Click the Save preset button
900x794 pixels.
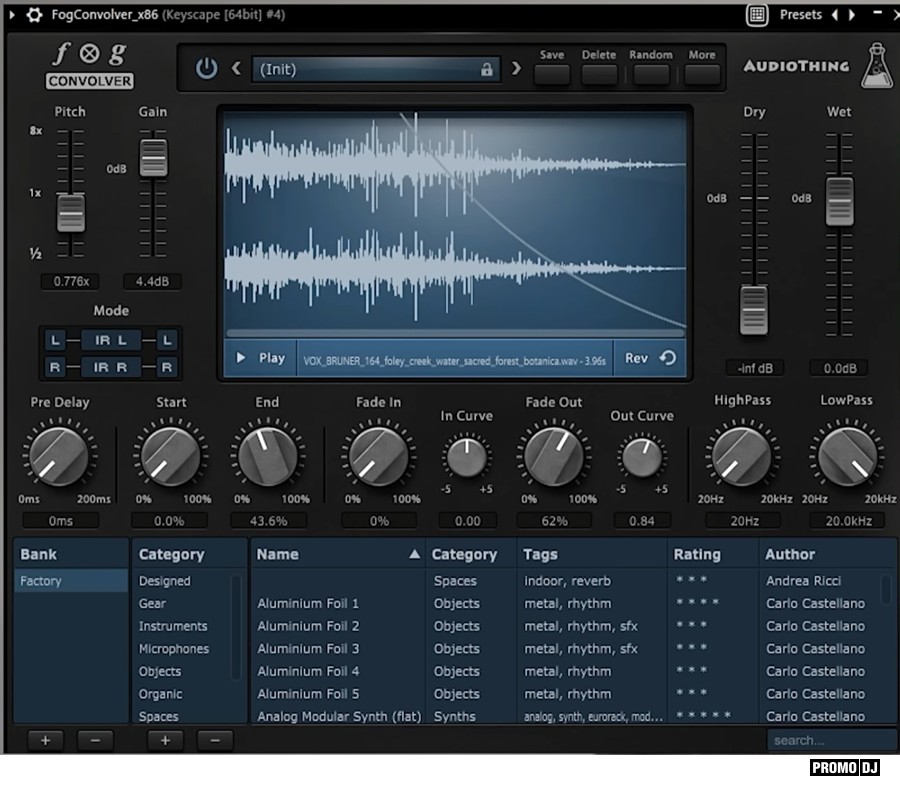552,74
